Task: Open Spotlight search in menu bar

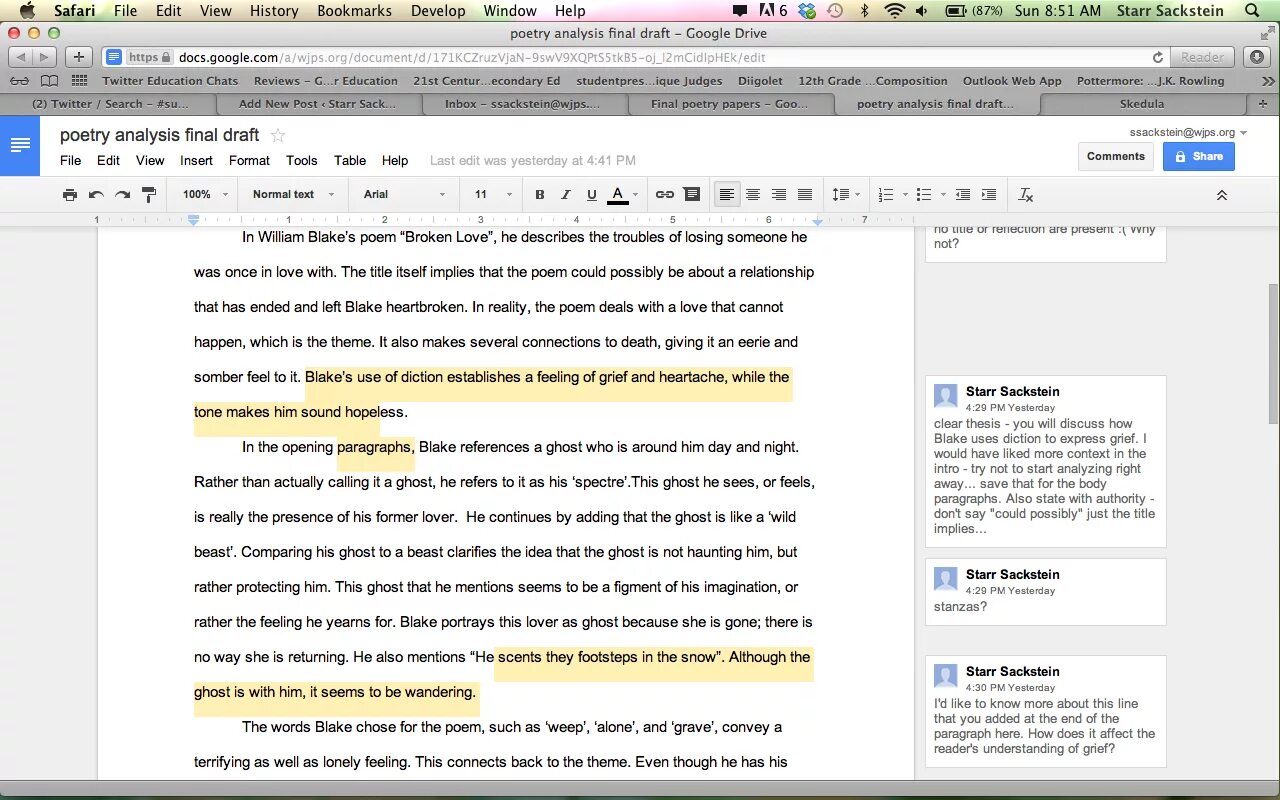Action: pyautogui.click(x=1253, y=11)
